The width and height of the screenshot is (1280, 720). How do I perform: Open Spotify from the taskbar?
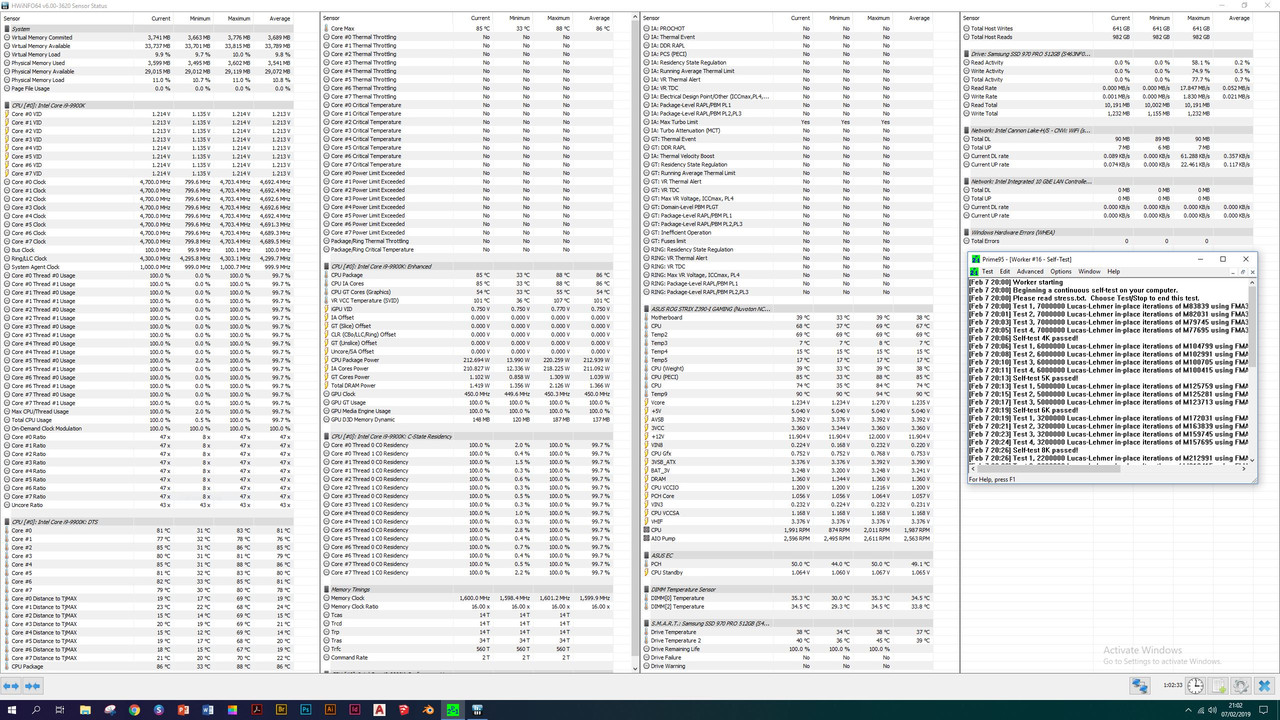(157, 710)
